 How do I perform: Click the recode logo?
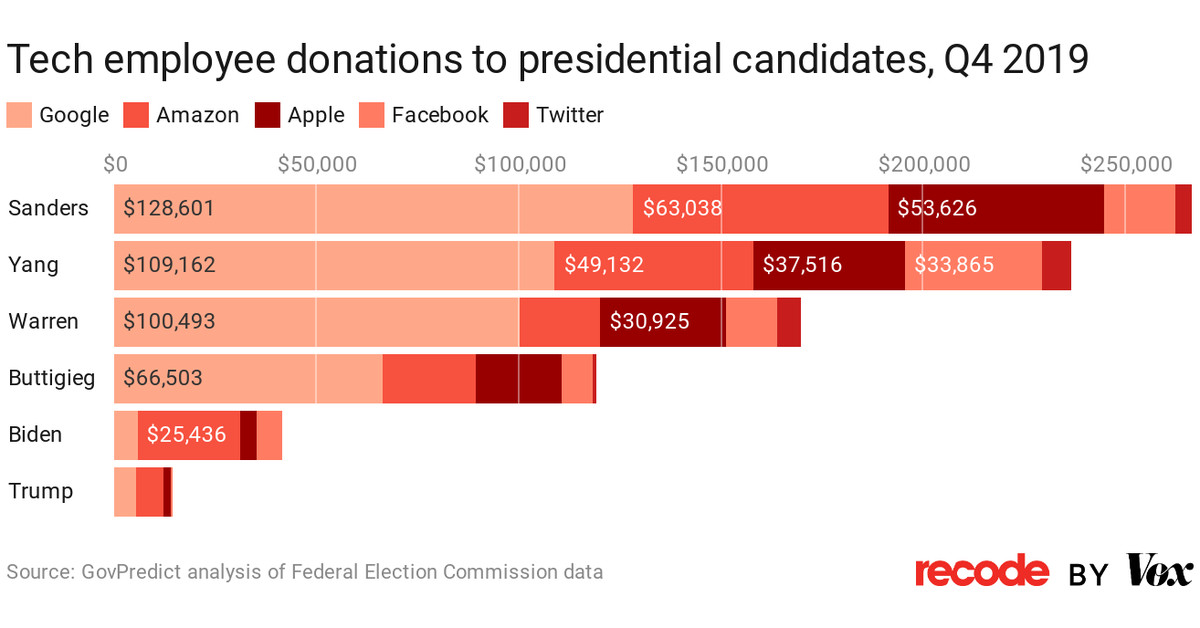tap(982, 572)
